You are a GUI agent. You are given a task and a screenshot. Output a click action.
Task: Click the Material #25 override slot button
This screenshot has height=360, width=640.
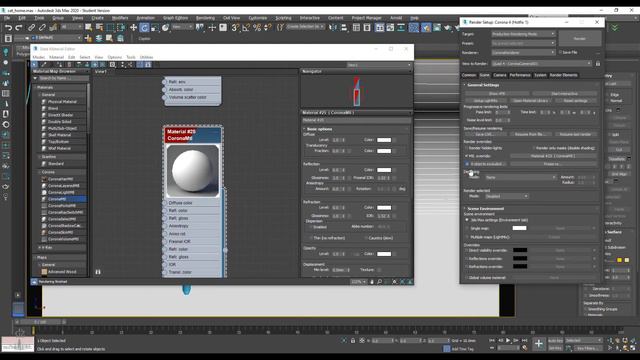(x=553, y=156)
